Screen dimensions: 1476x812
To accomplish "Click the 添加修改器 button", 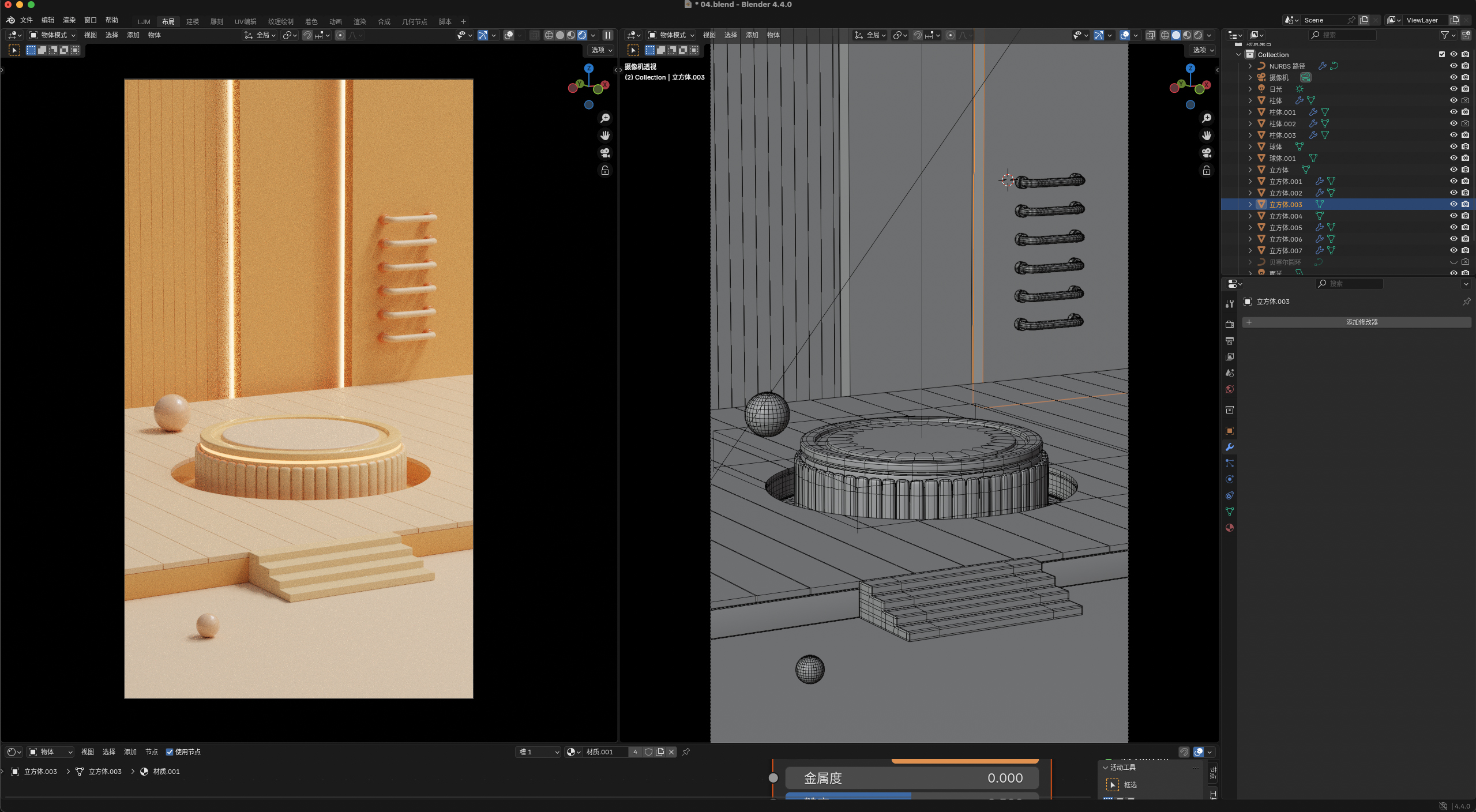I will pyautogui.click(x=1362, y=322).
